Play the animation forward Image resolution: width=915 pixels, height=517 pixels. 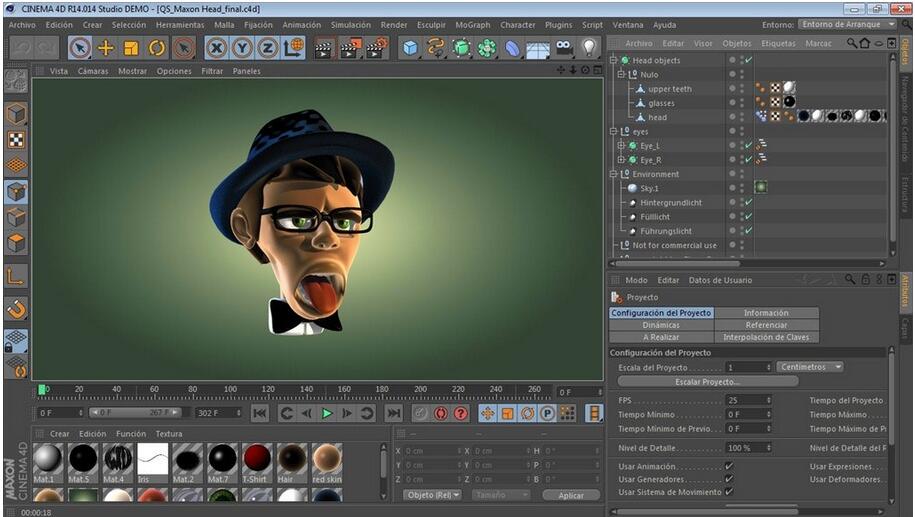pyautogui.click(x=327, y=414)
